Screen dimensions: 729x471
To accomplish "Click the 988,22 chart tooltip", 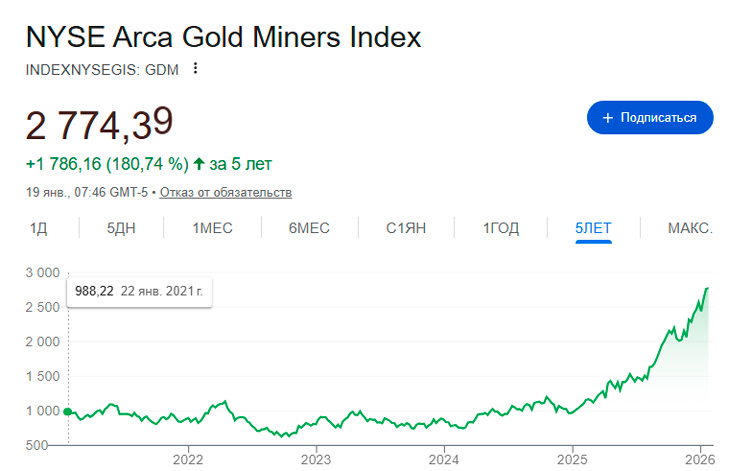I will coord(139,291).
